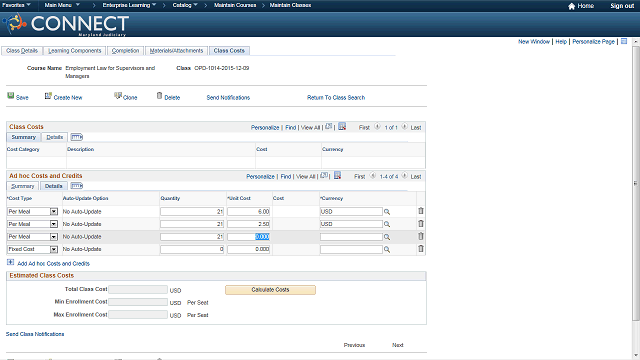Click the Clone class icon
The image size is (640, 360).
coord(118,96)
